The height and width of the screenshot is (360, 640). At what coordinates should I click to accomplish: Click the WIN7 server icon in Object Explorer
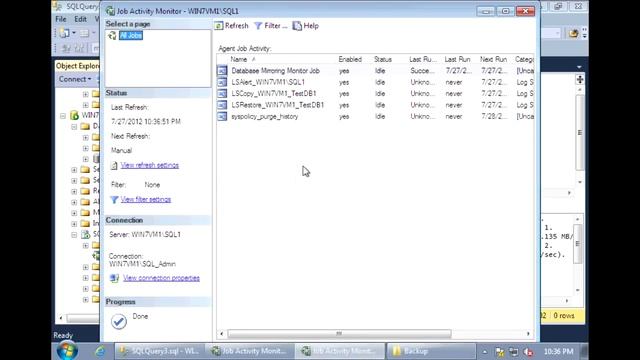coord(74,116)
